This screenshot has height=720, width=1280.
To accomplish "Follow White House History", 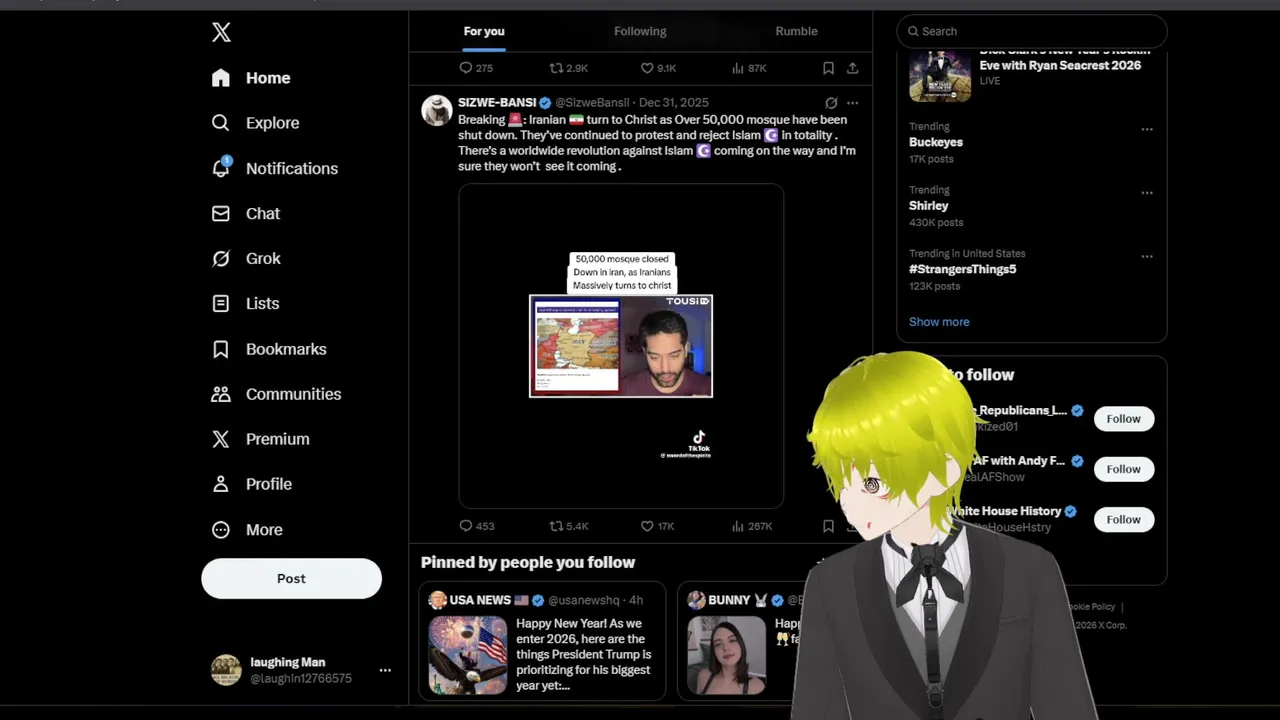I will 1124,520.
